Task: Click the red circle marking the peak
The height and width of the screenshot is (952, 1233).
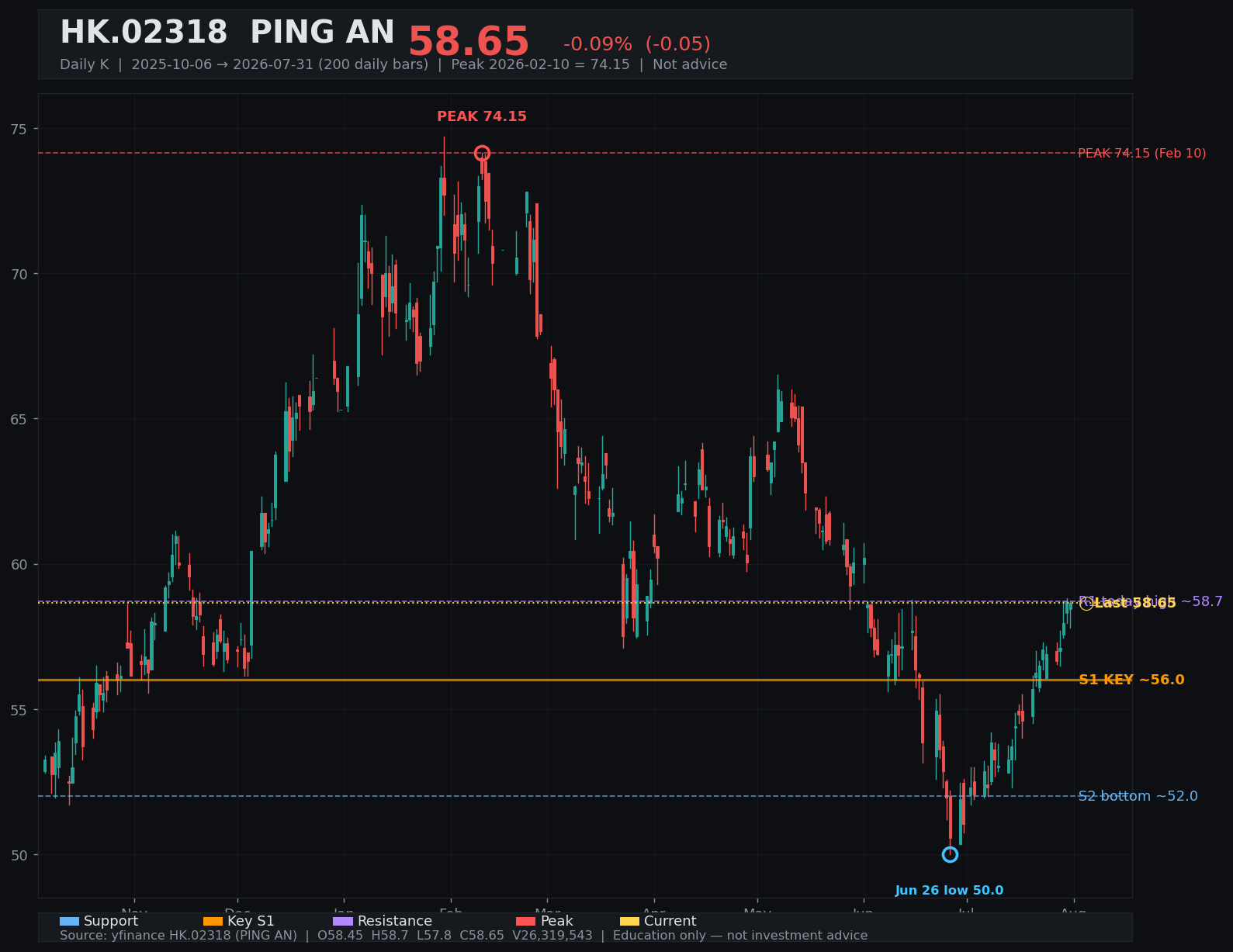Action: (x=482, y=153)
